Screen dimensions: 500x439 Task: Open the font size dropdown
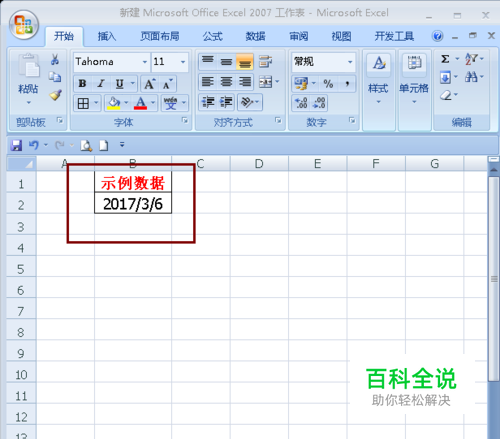pos(183,62)
